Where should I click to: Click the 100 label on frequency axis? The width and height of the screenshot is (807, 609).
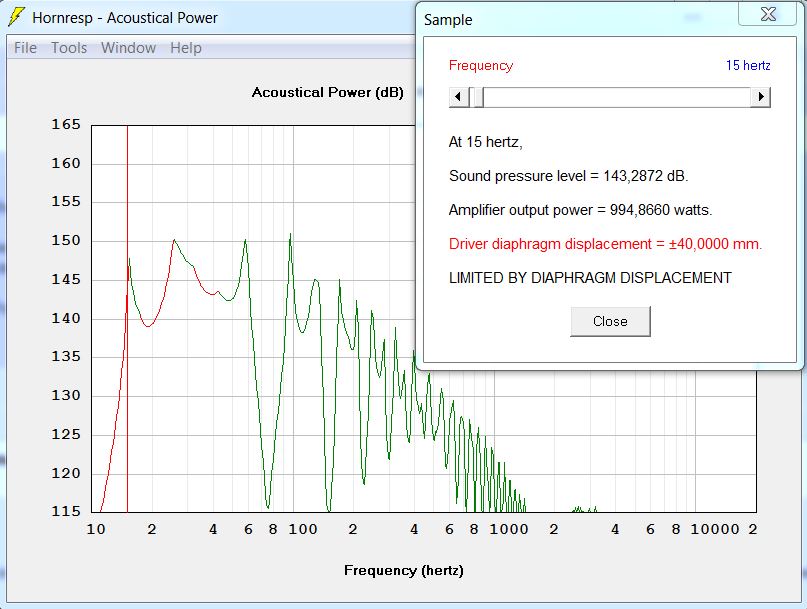pos(303,529)
